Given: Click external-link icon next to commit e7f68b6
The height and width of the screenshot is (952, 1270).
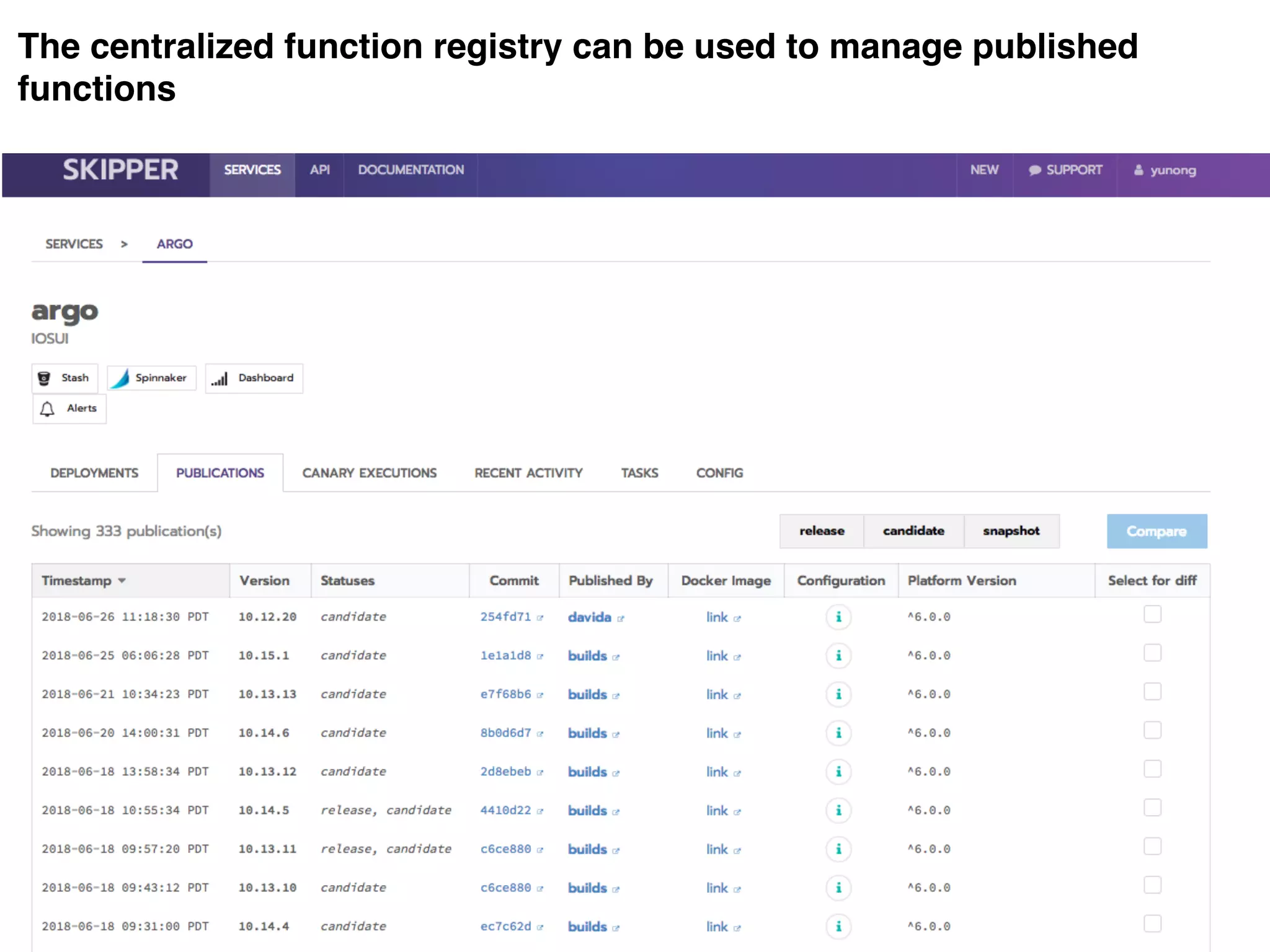Looking at the screenshot, I should [540, 695].
